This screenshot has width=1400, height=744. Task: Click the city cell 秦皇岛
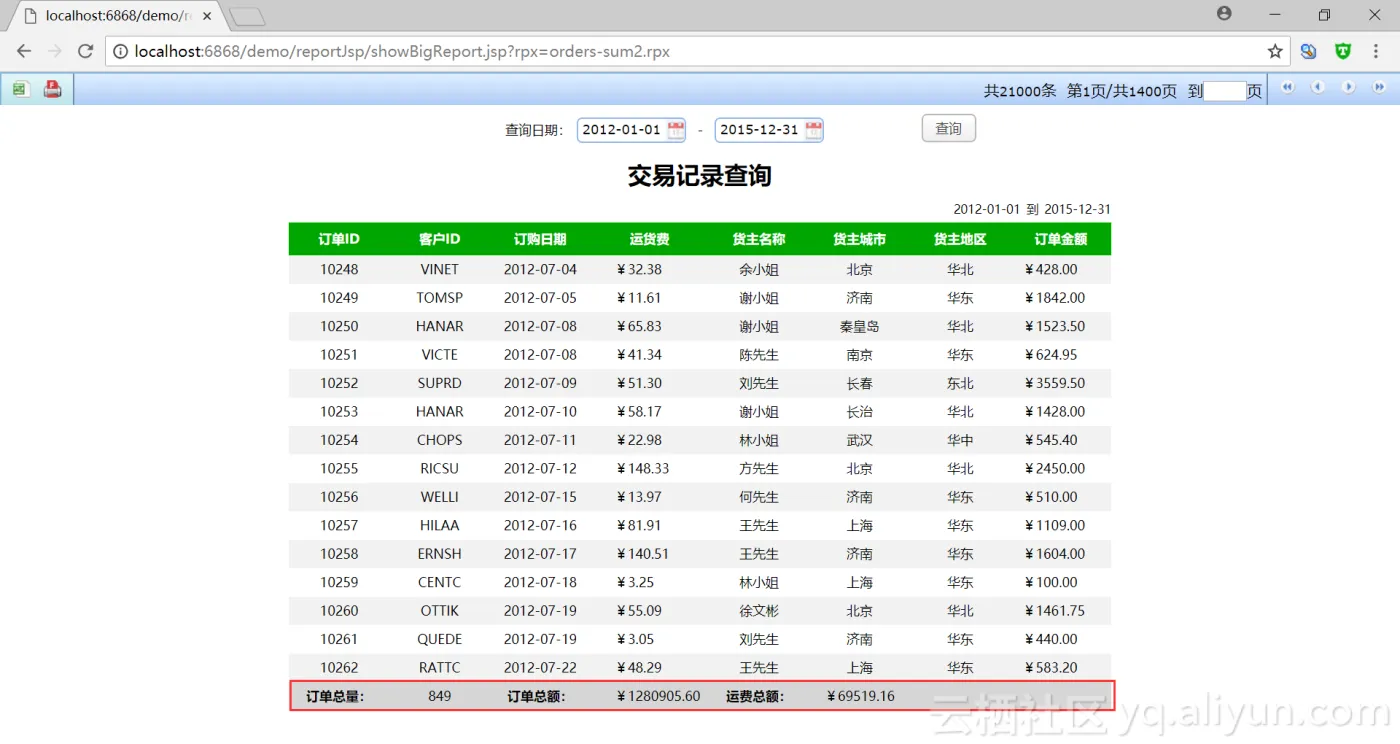tap(859, 326)
